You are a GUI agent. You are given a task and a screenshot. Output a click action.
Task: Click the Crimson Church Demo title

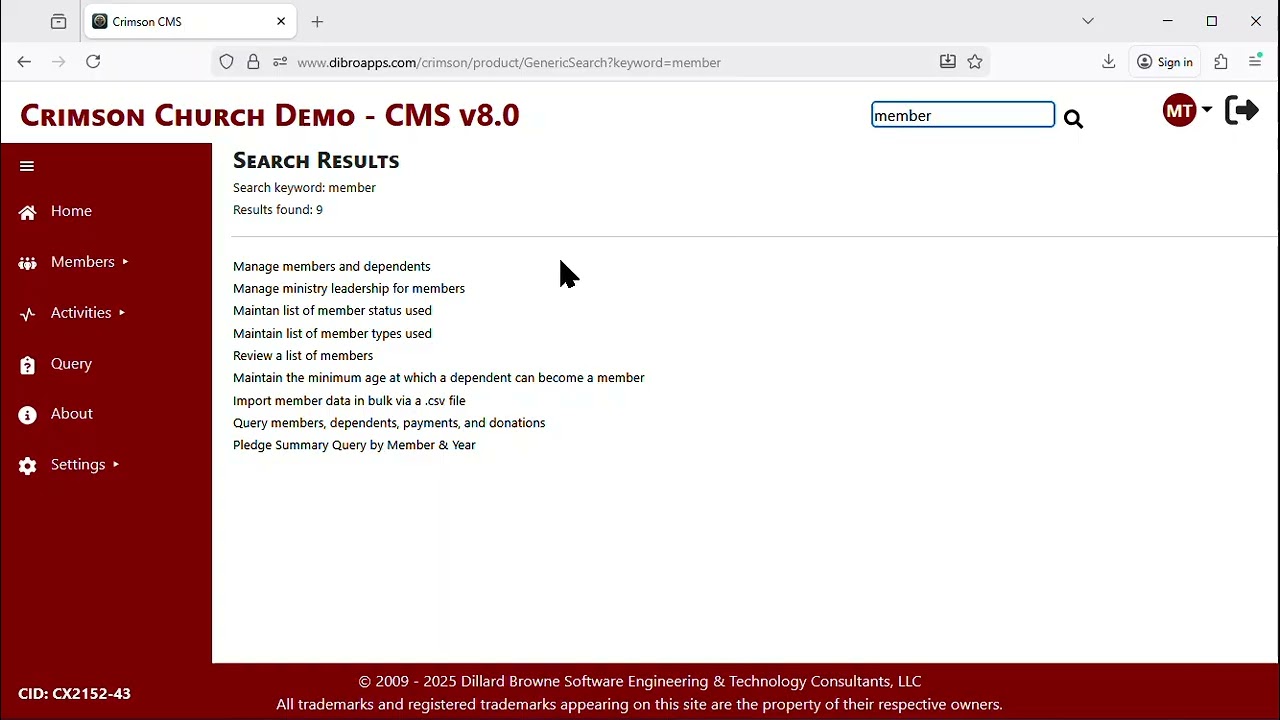tap(270, 115)
